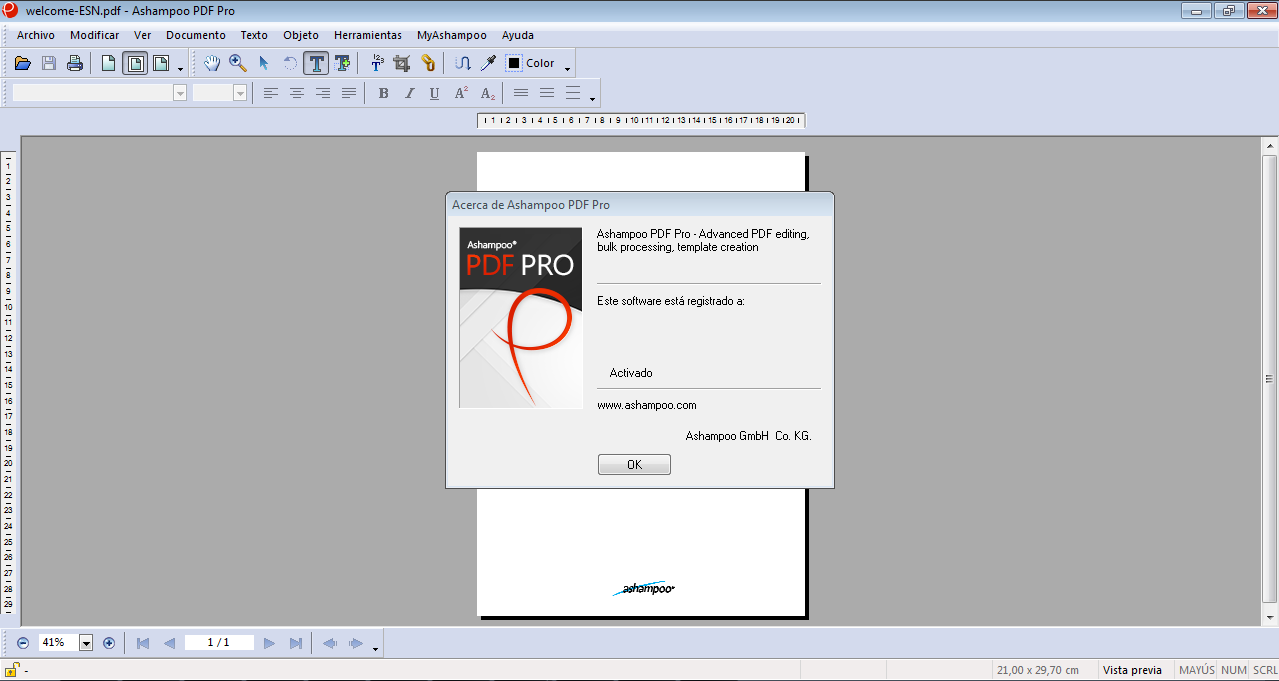Viewport: 1279px width, 681px height.
Task: Click the padlock security icon in status bar
Action: click(x=11, y=670)
